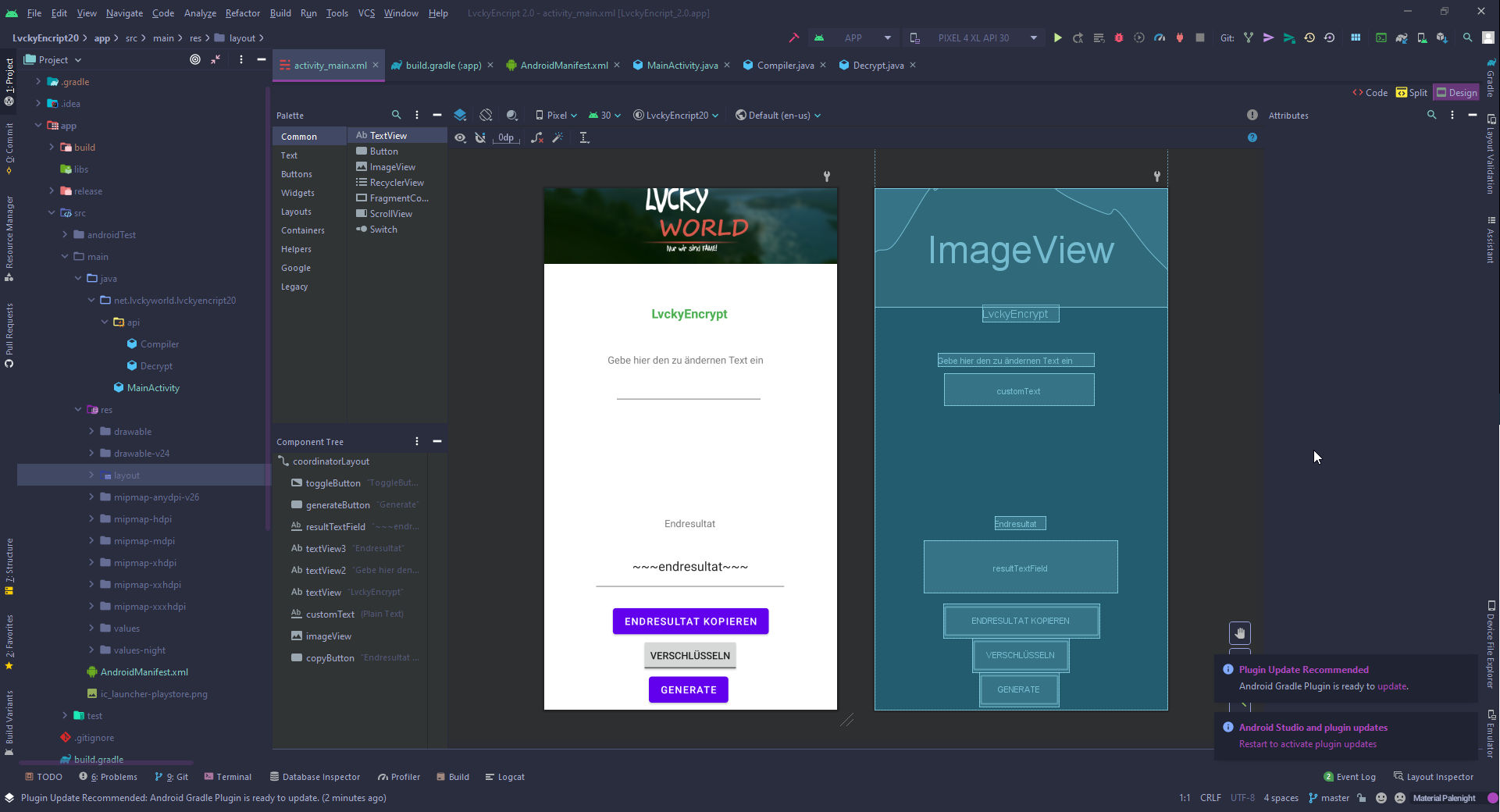Open the Refactor menu
The height and width of the screenshot is (812, 1500).
[242, 13]
